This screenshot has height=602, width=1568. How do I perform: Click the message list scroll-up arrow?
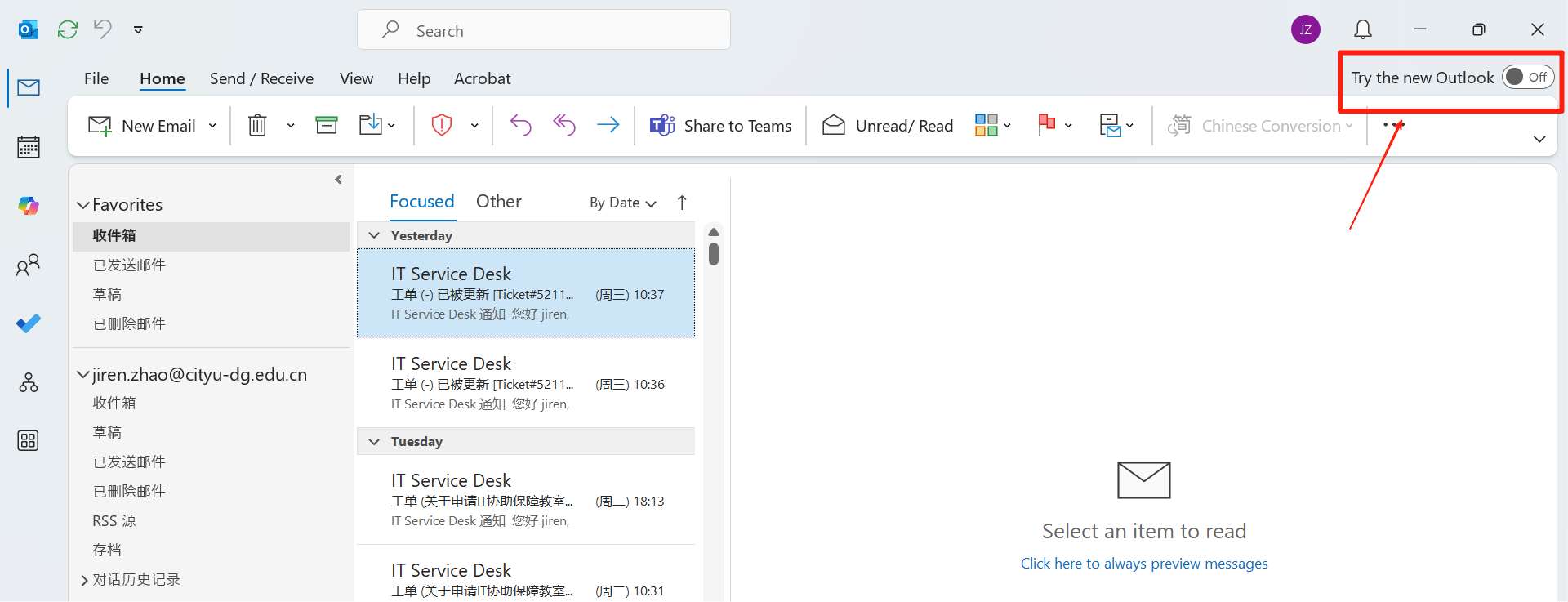click(x=714, y=232)
